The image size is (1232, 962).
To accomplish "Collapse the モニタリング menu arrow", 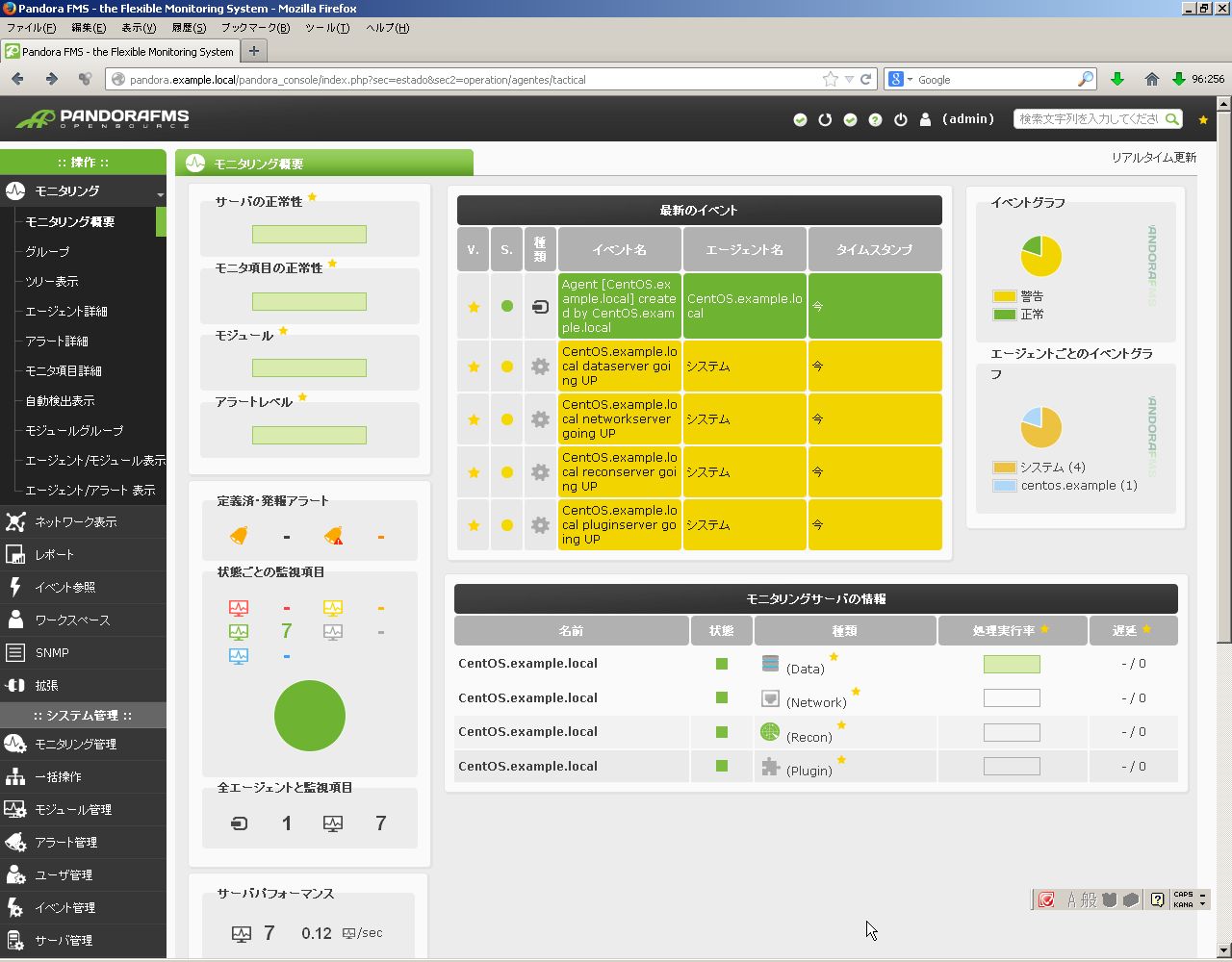I will coord(160,194).
